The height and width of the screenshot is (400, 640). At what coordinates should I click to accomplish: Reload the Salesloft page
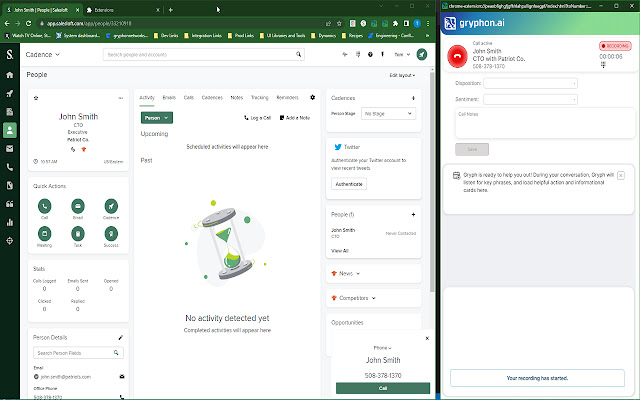pyautogui.click(x=29, y=24)
